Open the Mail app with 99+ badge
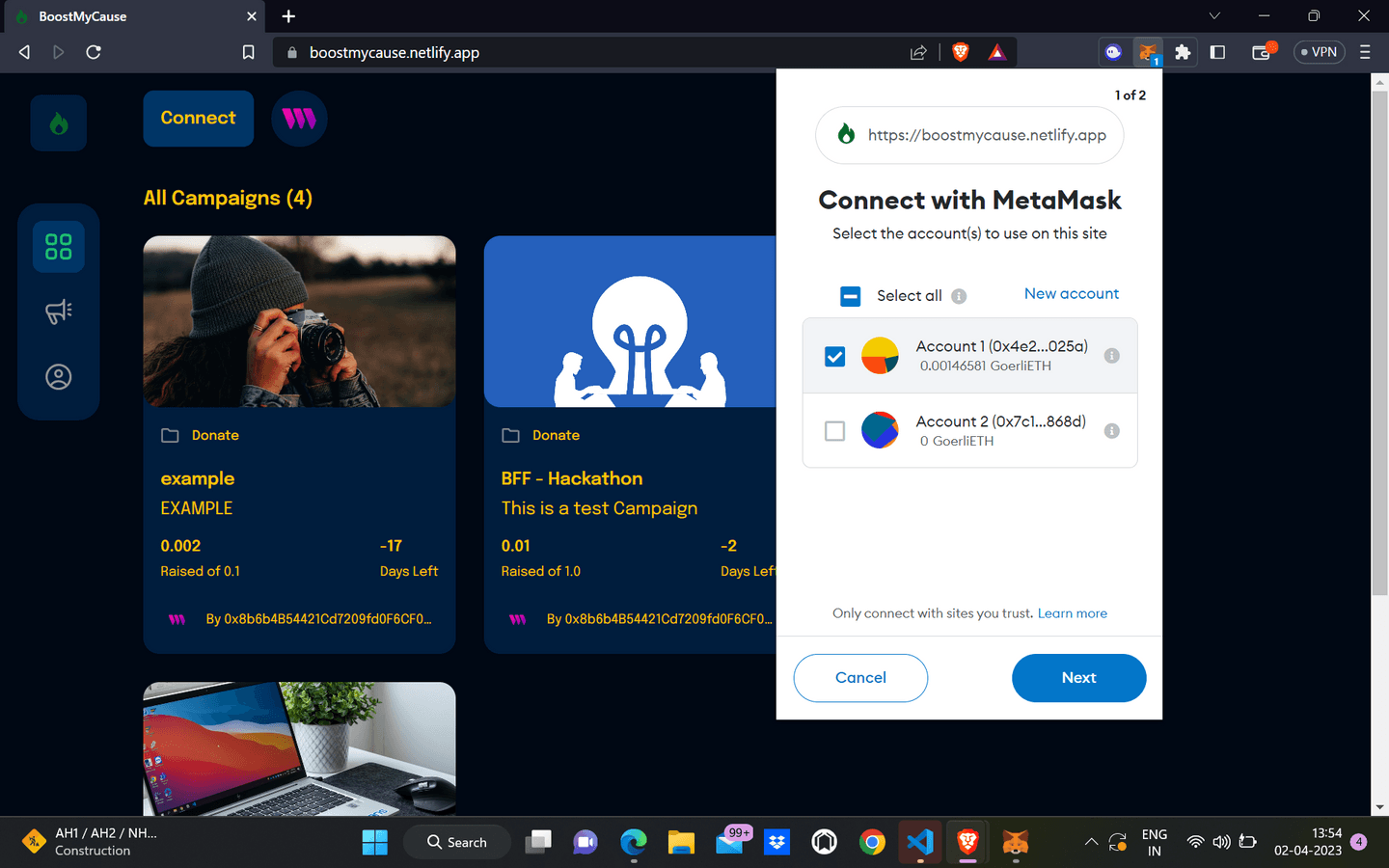This screenshot has width=1389, height=868. tap(730, 842)
